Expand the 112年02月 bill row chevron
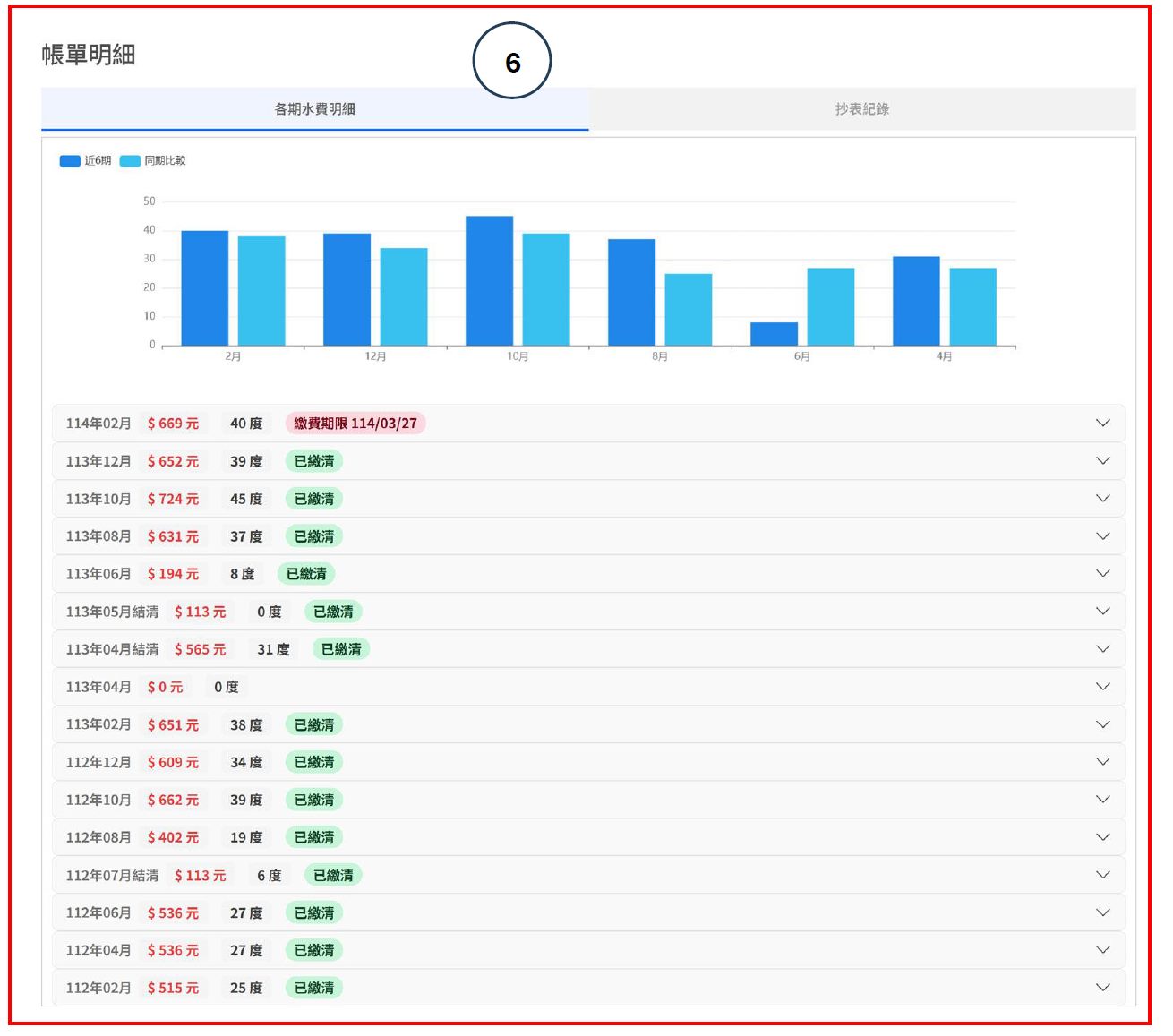This screenshot has width=1173, height=1036. (x=1103, y=987)
